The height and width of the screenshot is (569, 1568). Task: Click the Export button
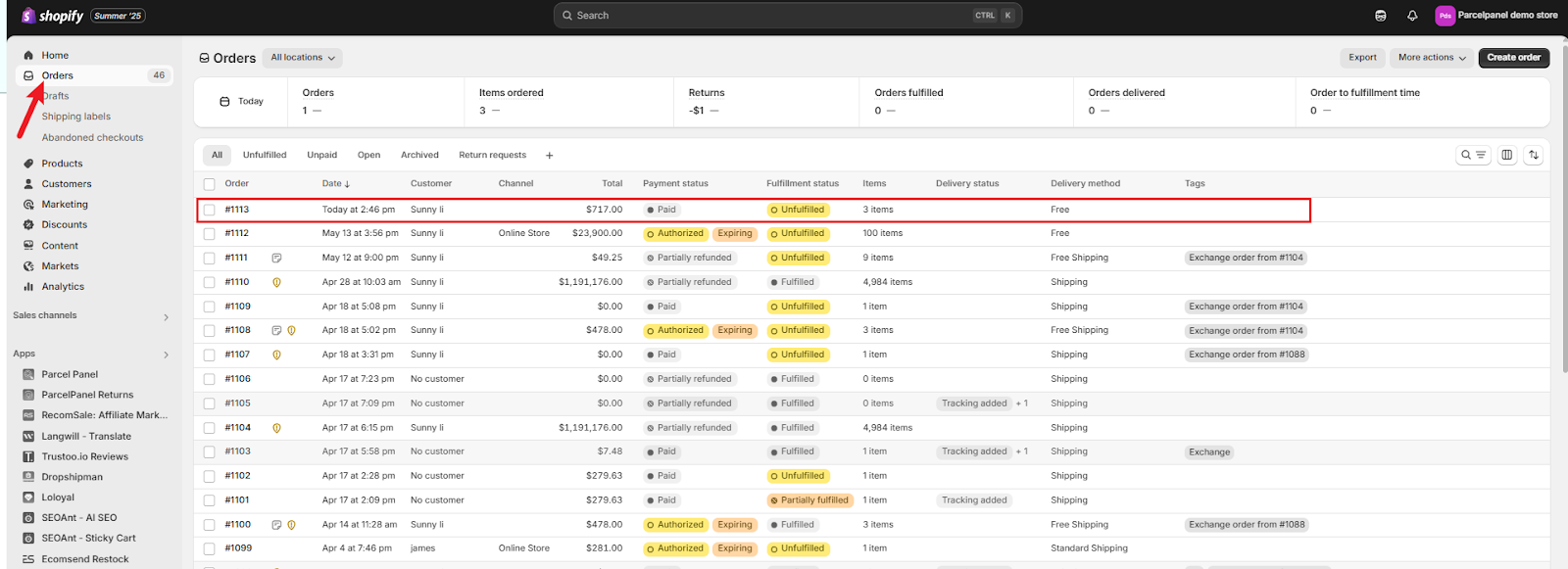(x=1362, y=58)
